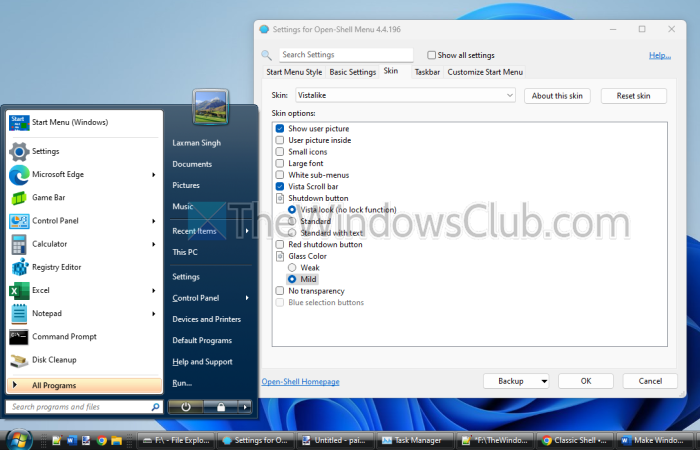Open Start Menu (Windows) entry
Screen dimensions: 700x450
[x=84, y=122]
